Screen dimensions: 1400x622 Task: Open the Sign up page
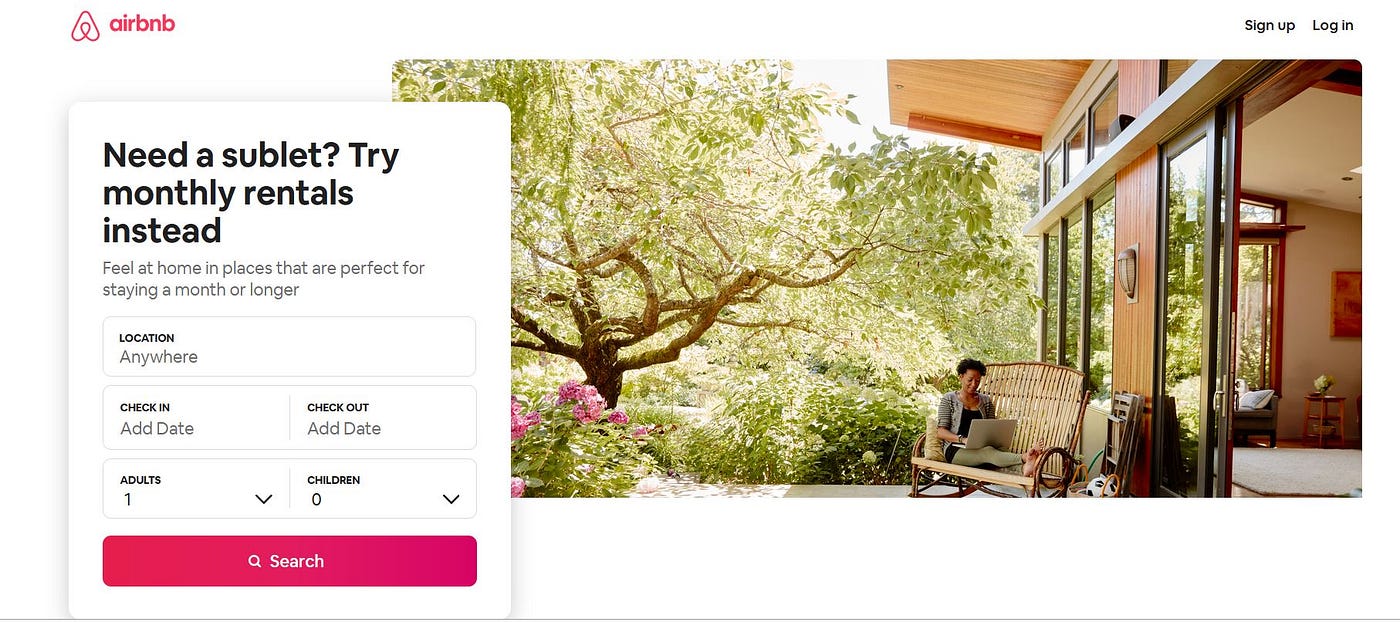click(x=1269, y=25)
